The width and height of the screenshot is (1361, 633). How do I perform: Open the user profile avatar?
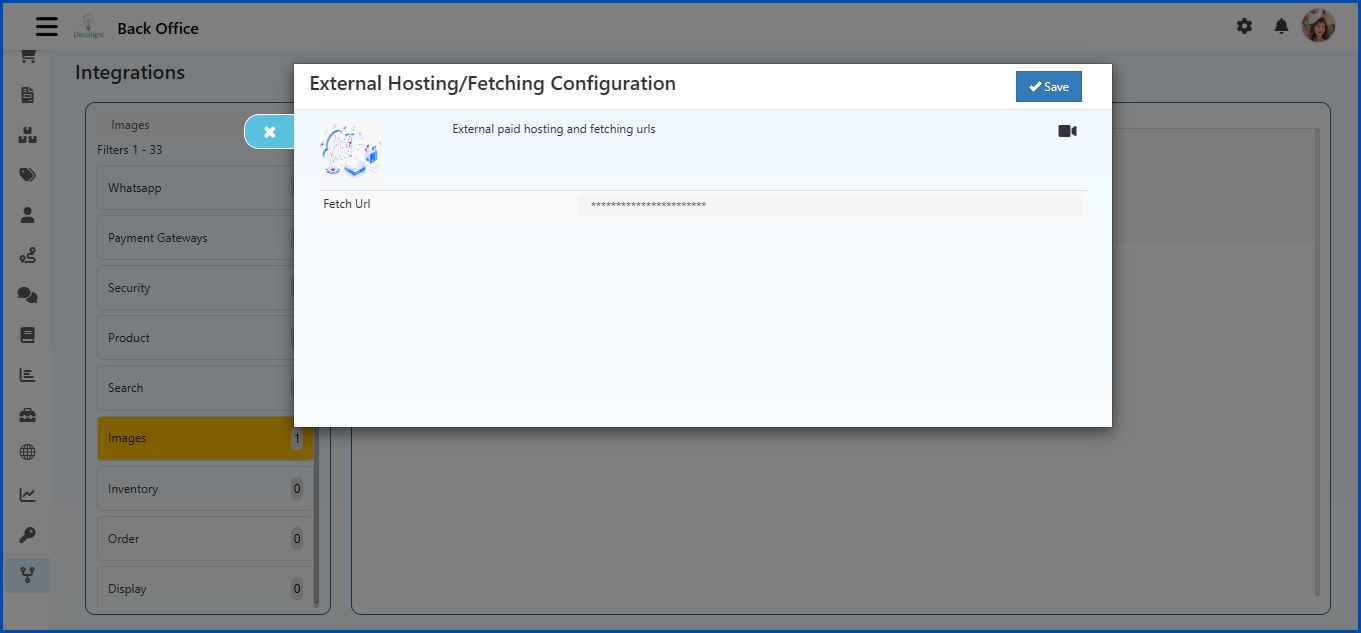click(x=1319, y=26)
